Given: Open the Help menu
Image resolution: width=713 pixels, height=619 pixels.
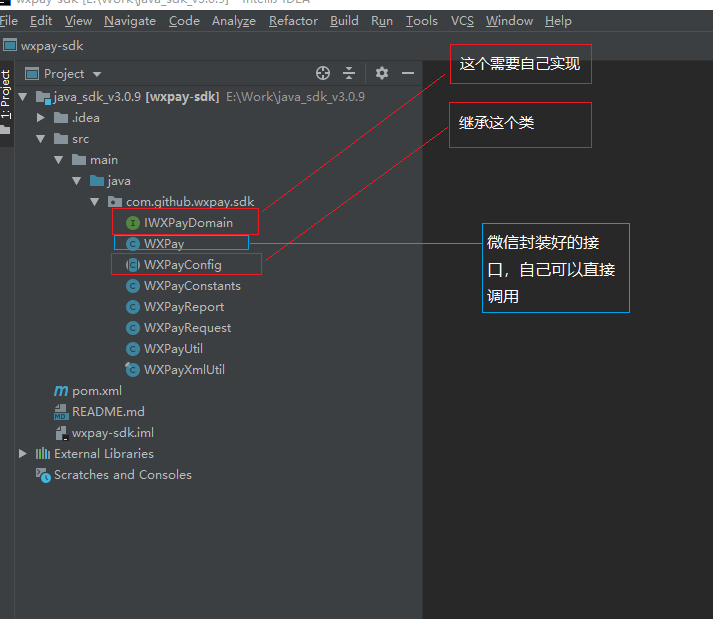Looking at the screenshot, I should 558,21.
